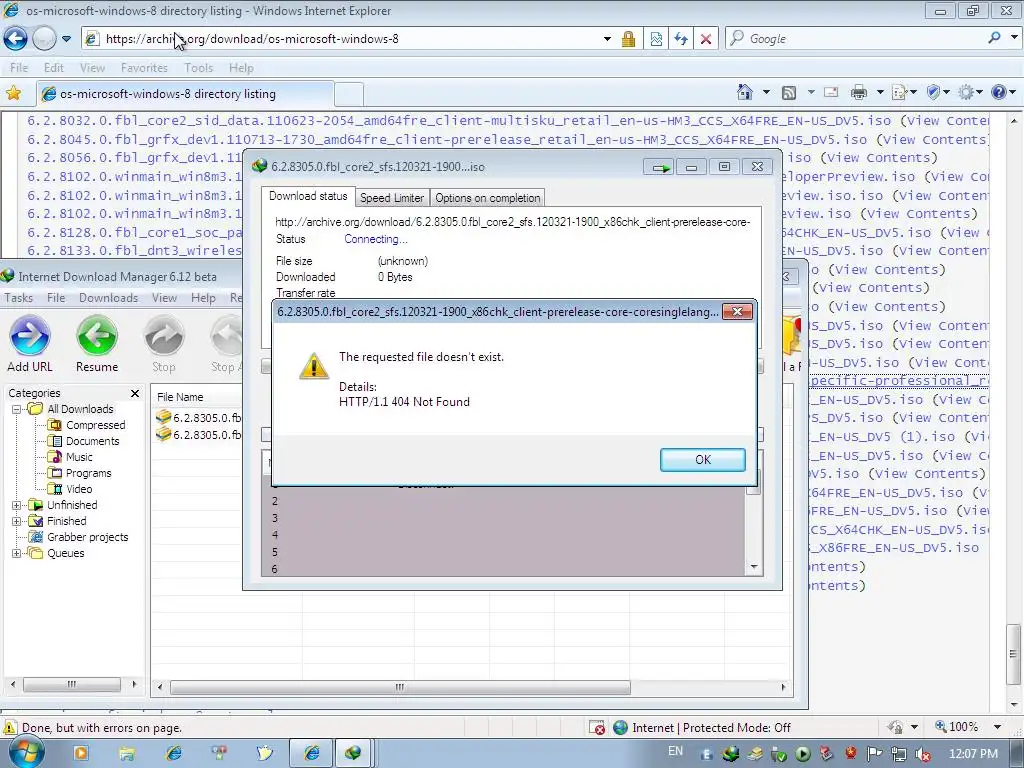Viewport: 1024px width, 768px height.
Task: Click the Home icon in command bar
Action: pos(744,92)
